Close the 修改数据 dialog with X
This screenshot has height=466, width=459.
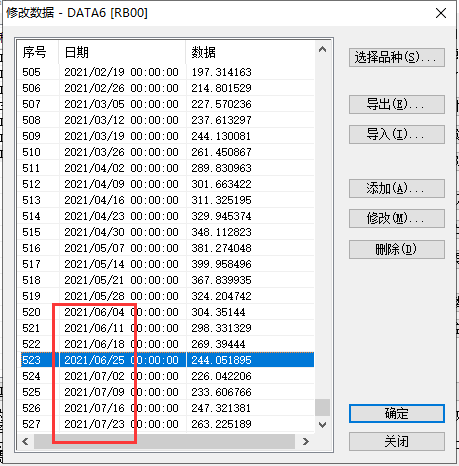pyautogui.click(x=441, y=13)
